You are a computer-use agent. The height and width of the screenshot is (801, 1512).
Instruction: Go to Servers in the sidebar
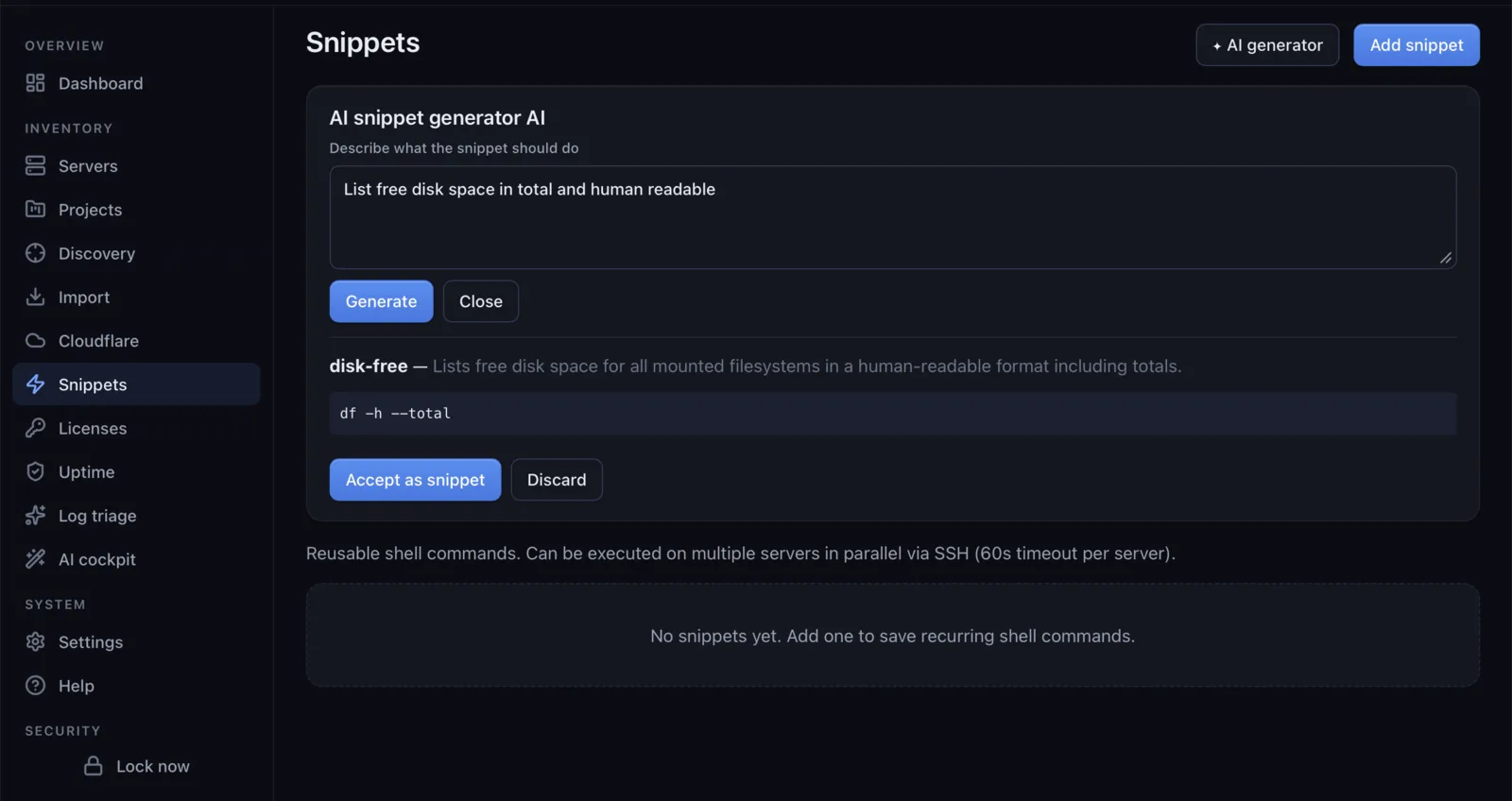tap(136, 165)
